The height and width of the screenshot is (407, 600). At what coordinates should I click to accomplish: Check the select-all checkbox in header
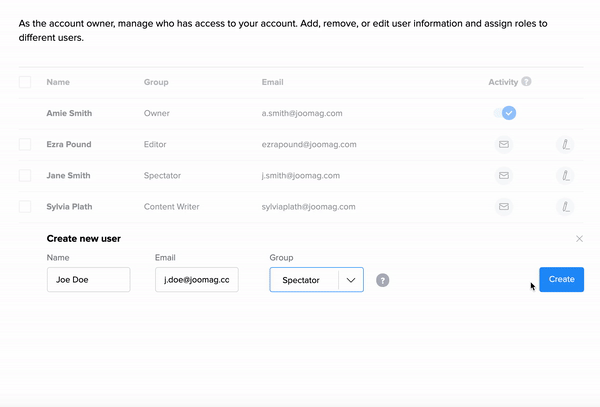coord(25,82)
